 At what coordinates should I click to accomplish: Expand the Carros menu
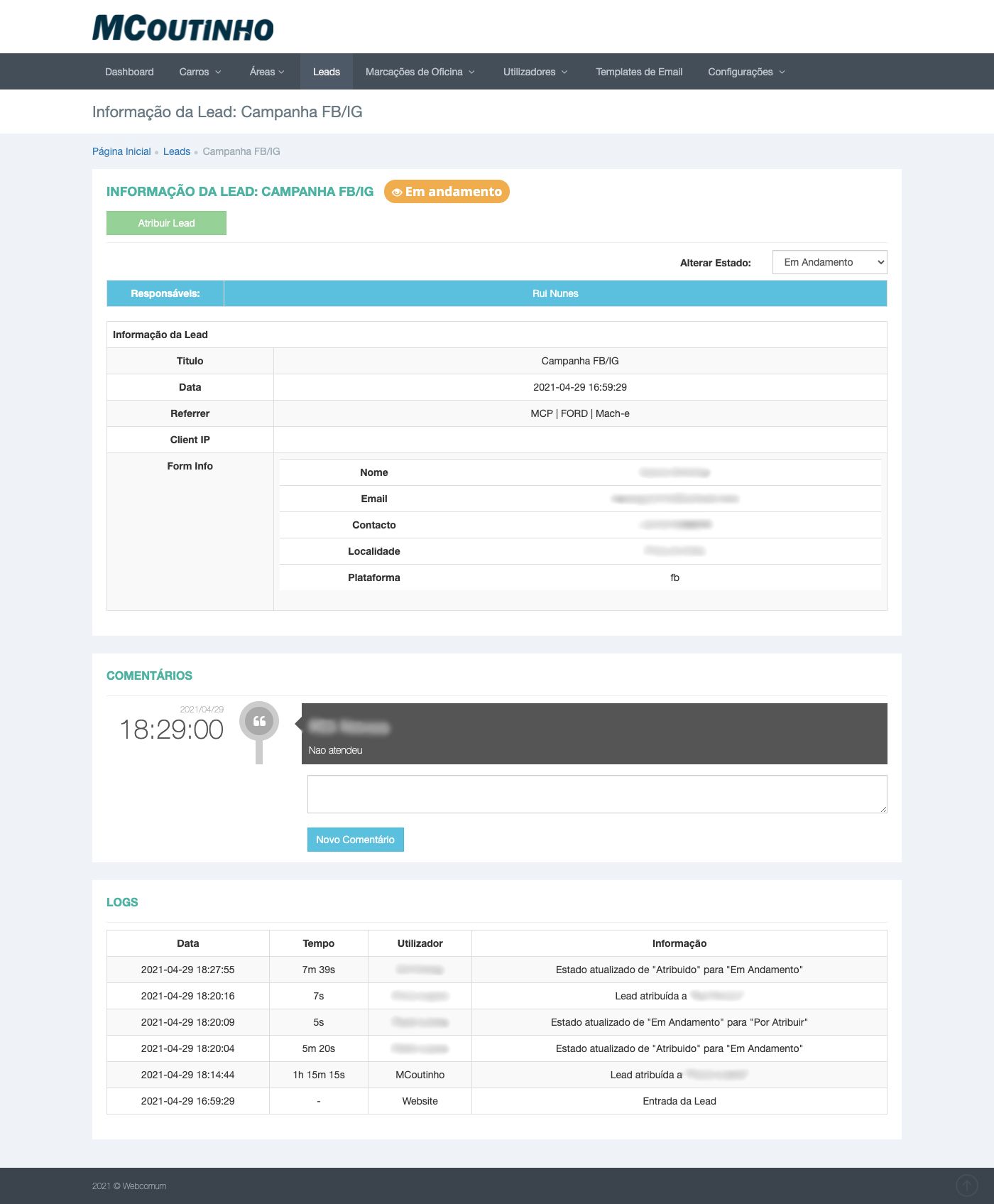click(200, 72)
